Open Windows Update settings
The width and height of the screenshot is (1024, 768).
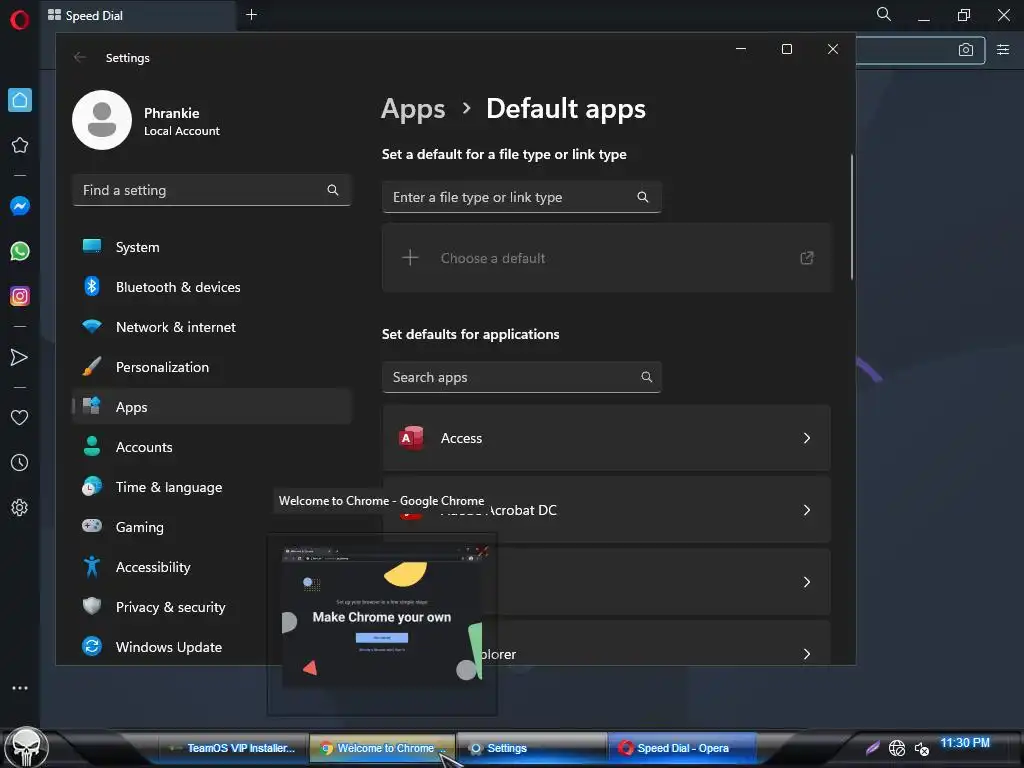pyautogui.click(x=170, y=647)
